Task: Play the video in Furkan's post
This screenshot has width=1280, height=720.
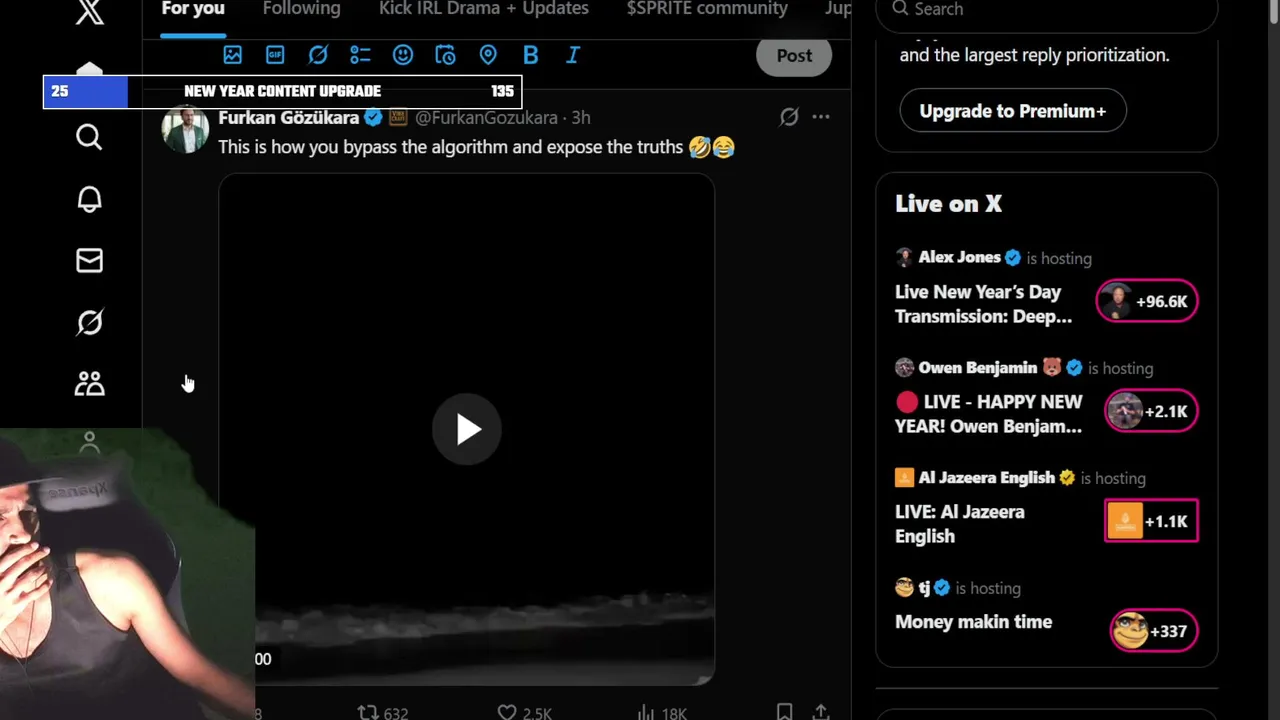Action: coord(467,430)
